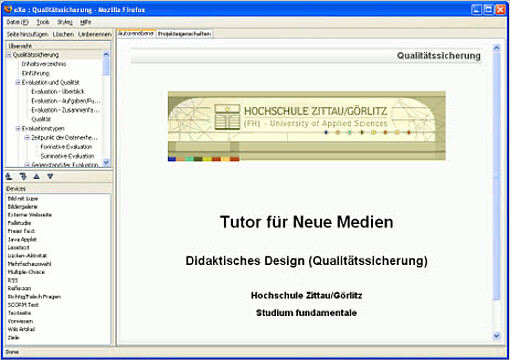Open the Datei menu
The image size is (510, 360).
pyautogui.click(x=18, y=22)
